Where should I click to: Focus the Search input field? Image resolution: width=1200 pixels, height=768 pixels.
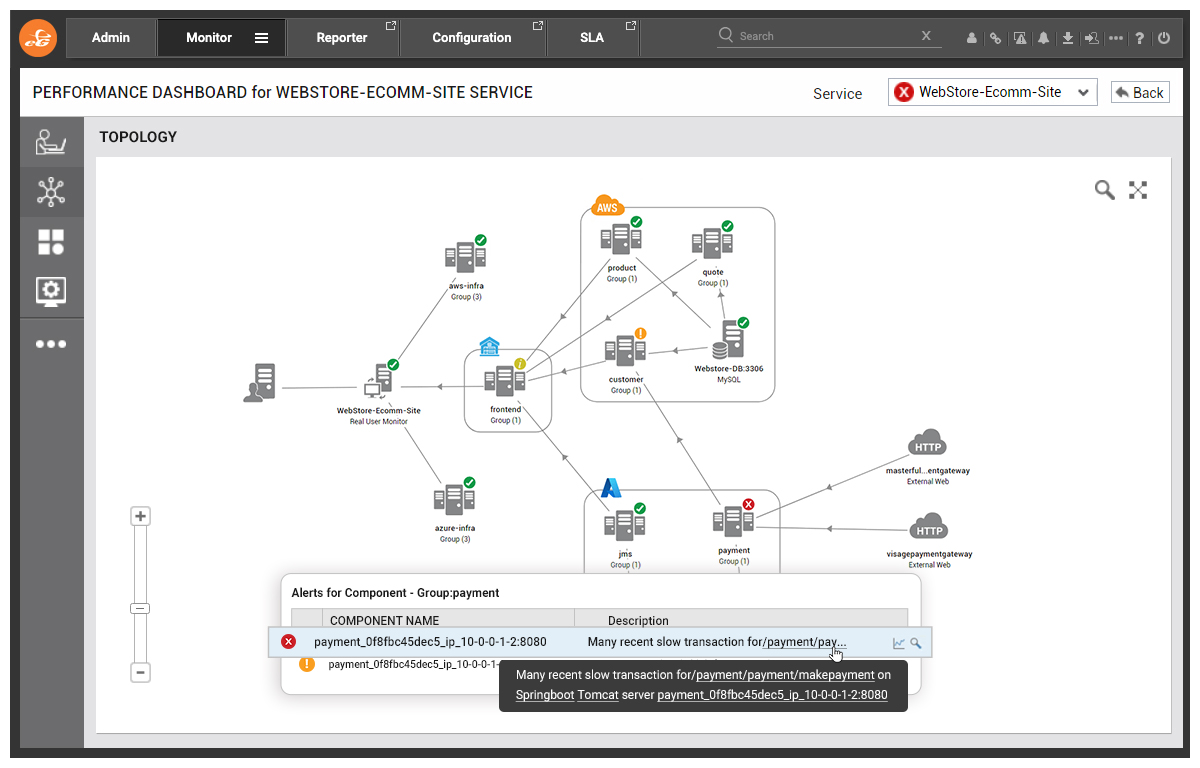[x=827, y=36]
